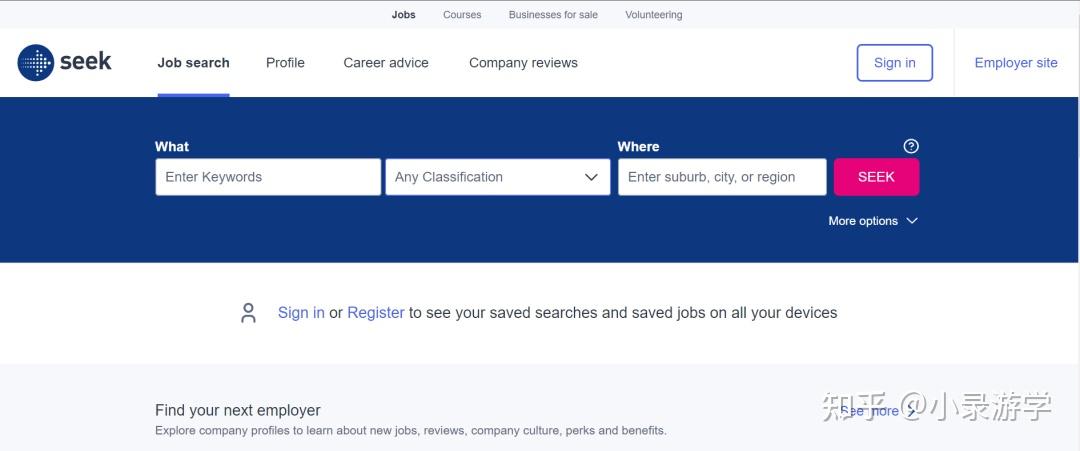Viewport: 1080px width, 451px height.
Task: Open the Any Classification dropdown
Action: tap(497, 177)
